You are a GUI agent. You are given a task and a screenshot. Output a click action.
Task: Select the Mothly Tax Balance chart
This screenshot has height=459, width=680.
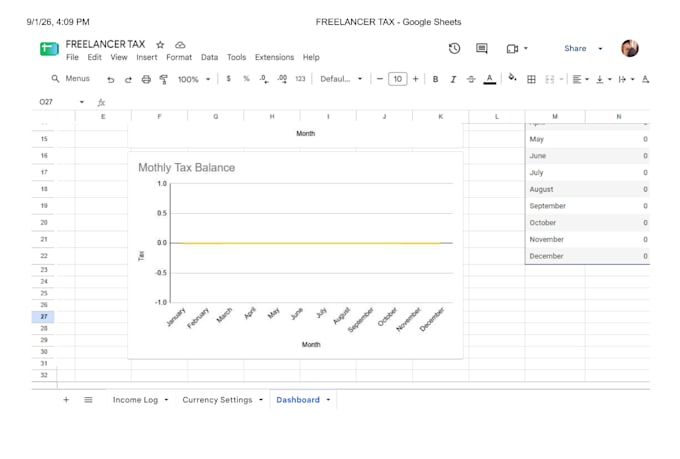pyautogui.click(x=295, y=255)
